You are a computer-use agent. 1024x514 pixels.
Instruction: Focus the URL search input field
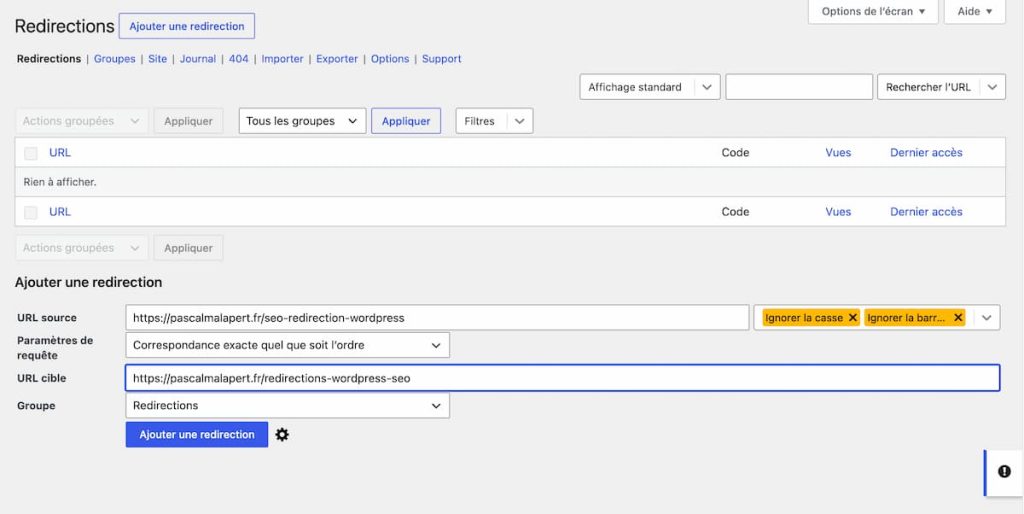click(x=799, y=87)
